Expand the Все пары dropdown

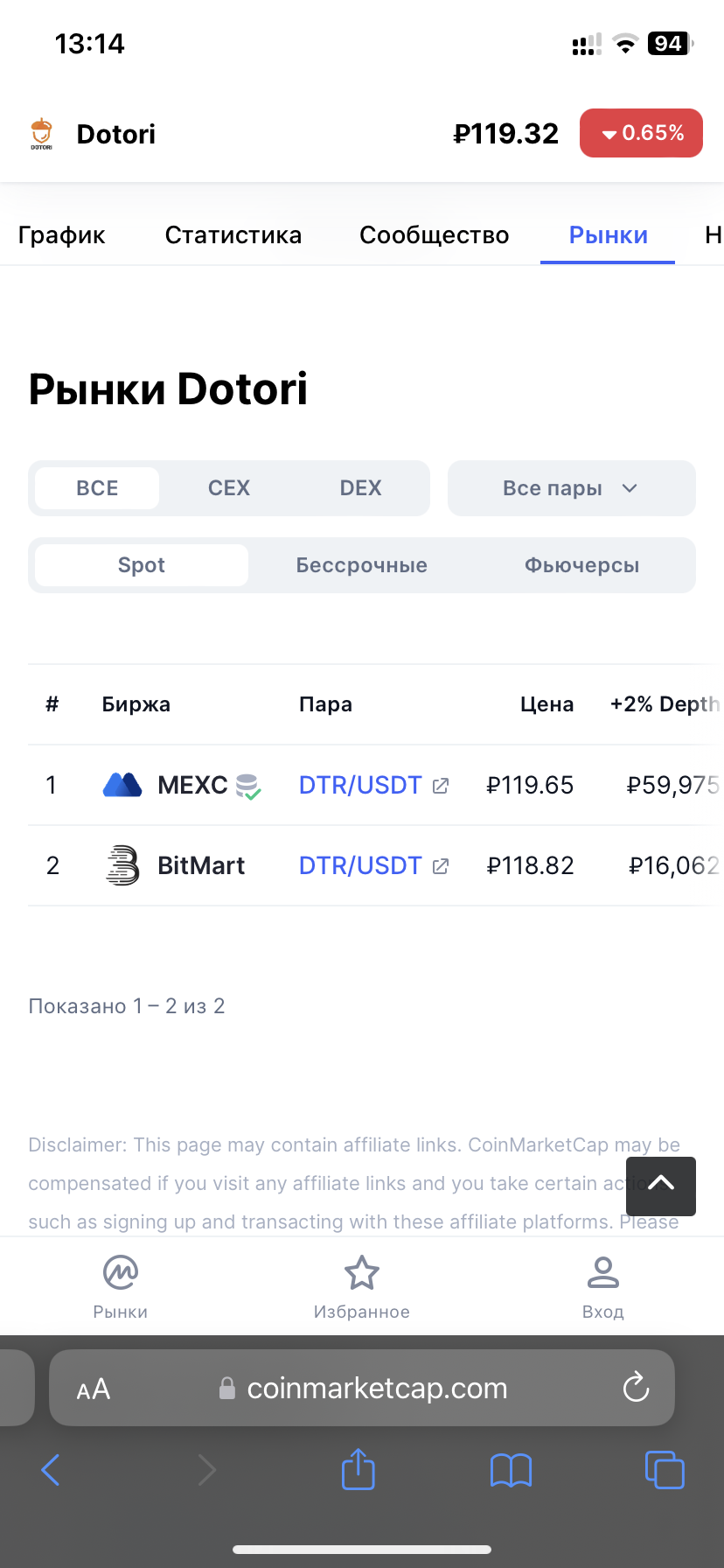(x=572, y=488)
